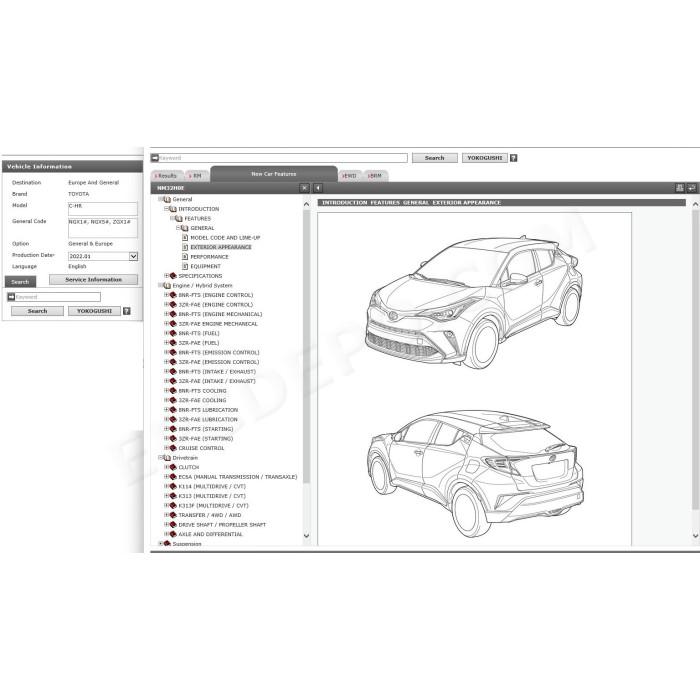This screenshot has height=700, width=700.
Task: Click the content scrollbar up arrow
Action: pos(695,204)
